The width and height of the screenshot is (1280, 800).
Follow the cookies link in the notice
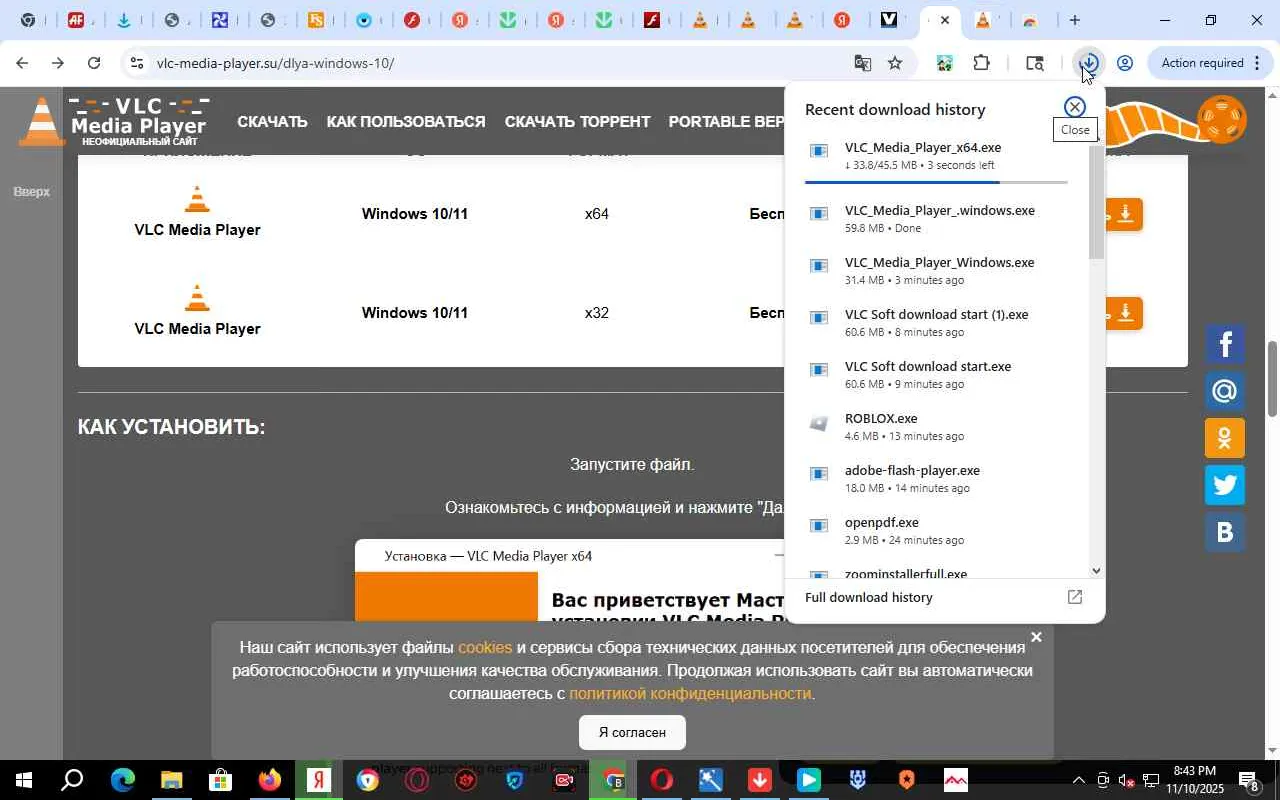(x=485, y=647)
